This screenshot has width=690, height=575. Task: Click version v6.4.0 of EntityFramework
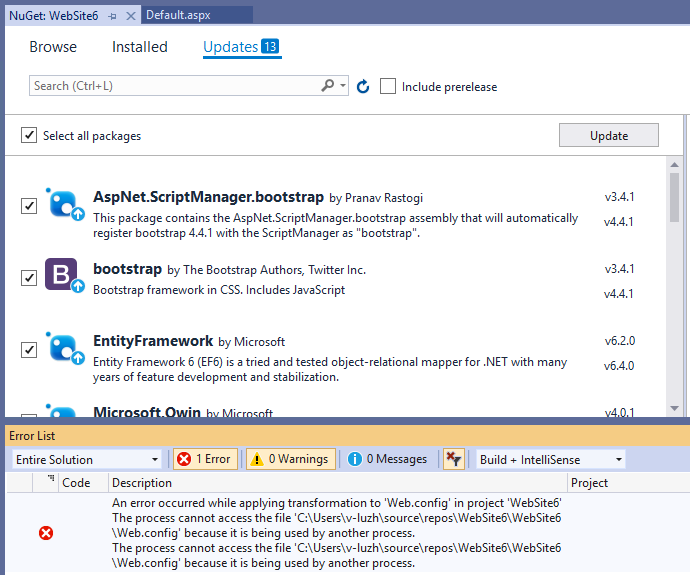619,366
